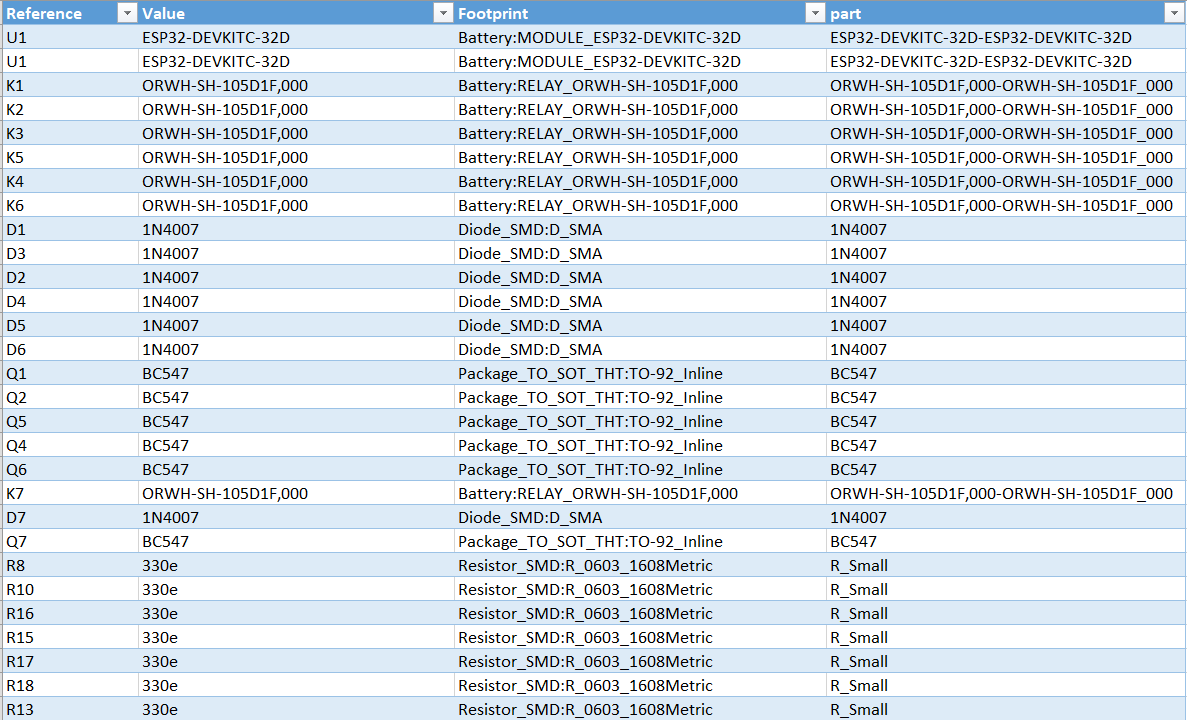The width and height of the screenshot is (1187, 720).
Task: Click the 1N4007 part cell in row D2
Action: pos(1006,278)
